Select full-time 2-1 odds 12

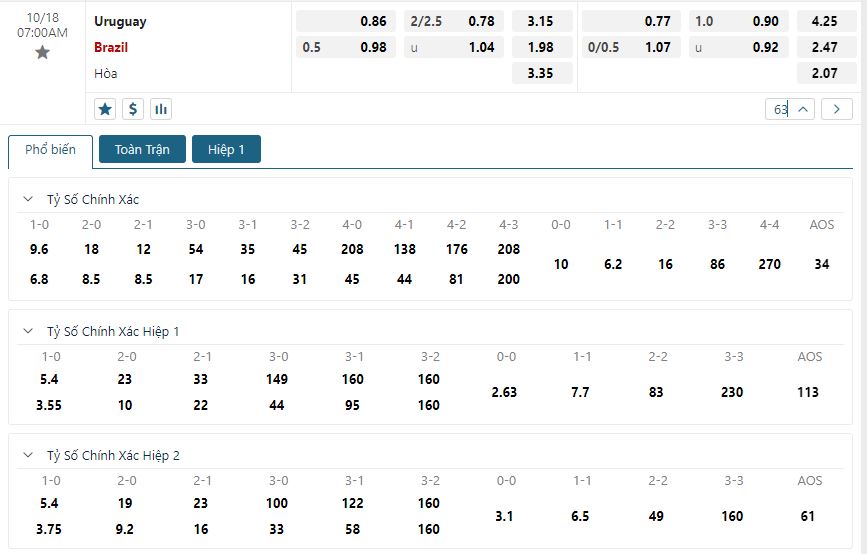[x=143, y=249]
